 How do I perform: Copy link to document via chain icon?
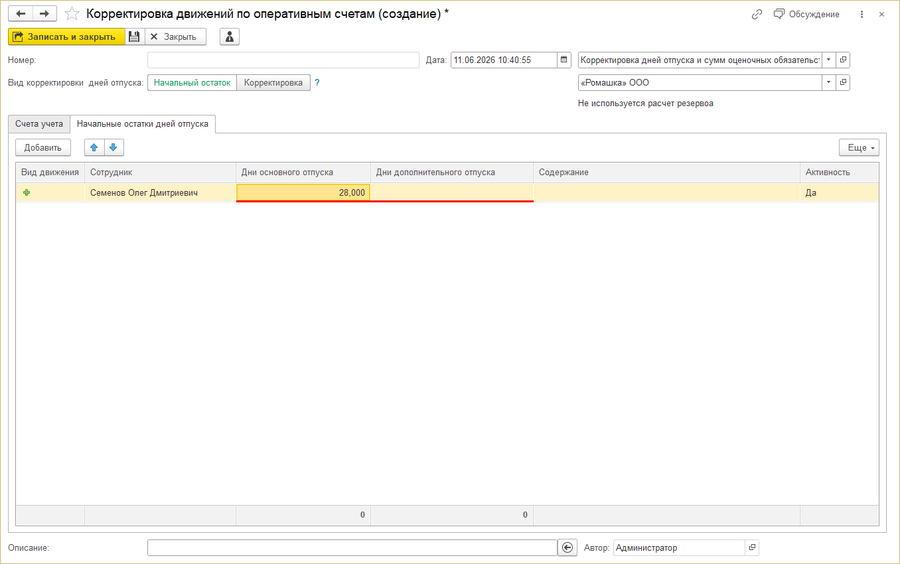coord(757,14)
